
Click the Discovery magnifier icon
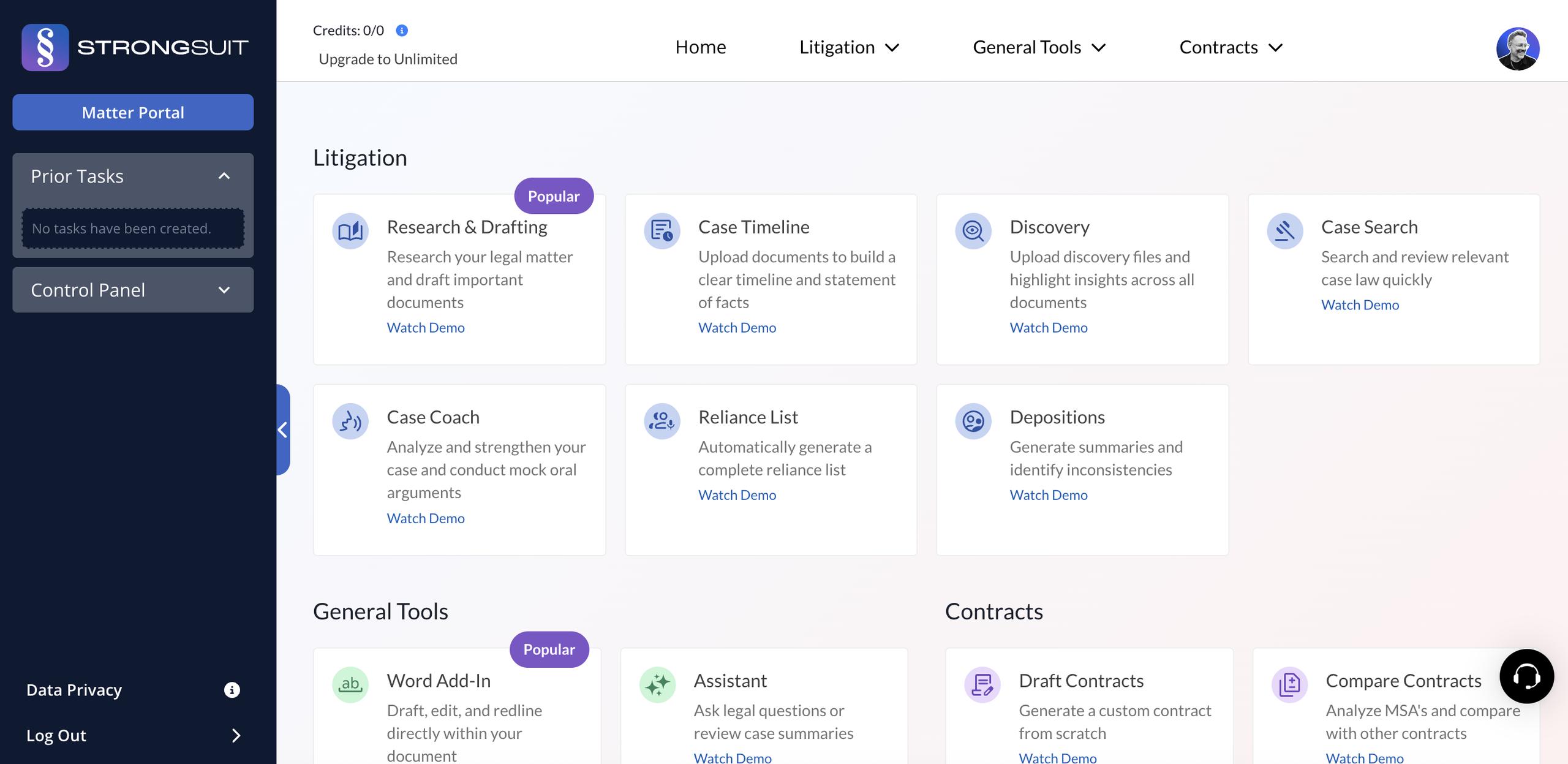tap(973, 231)
